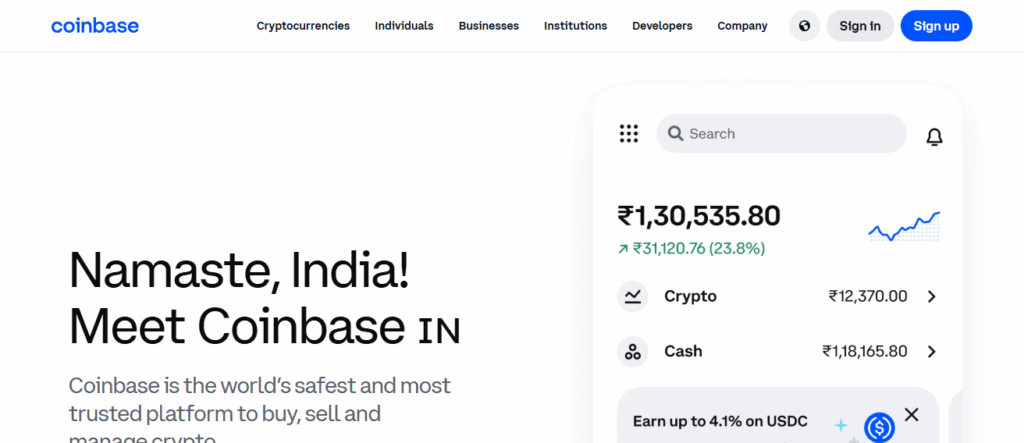1024x443 pixels.
Task: Open the Cryptocurrencies menu
Action: coord(303,26)
